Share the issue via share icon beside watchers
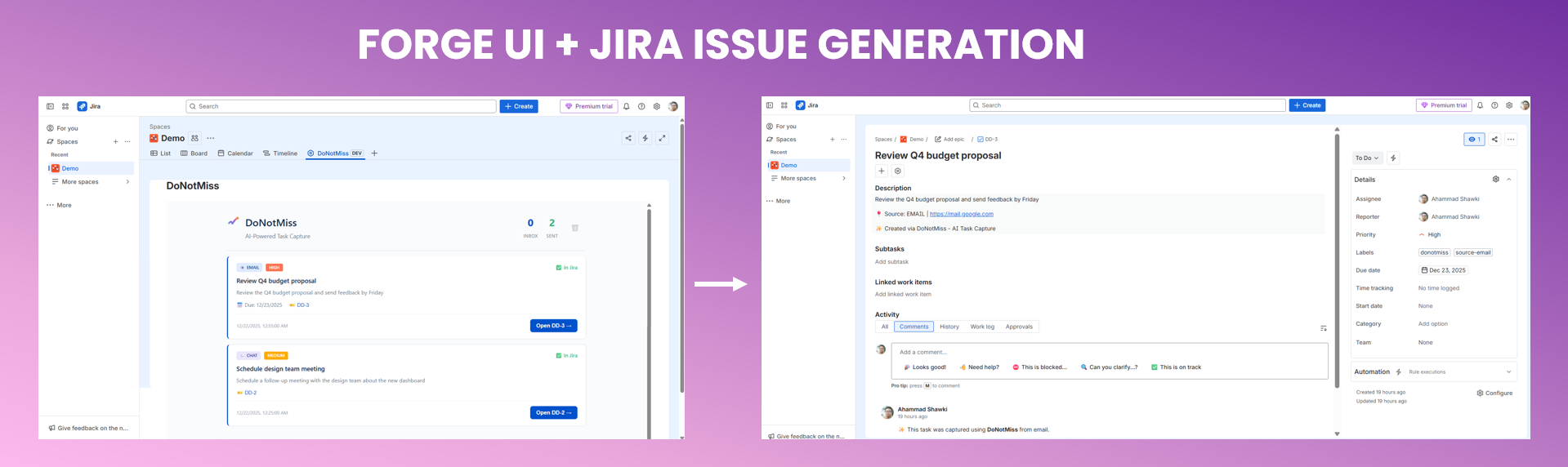The width and height of the screenshot is (1568, 467). (x=1494, y=139)
